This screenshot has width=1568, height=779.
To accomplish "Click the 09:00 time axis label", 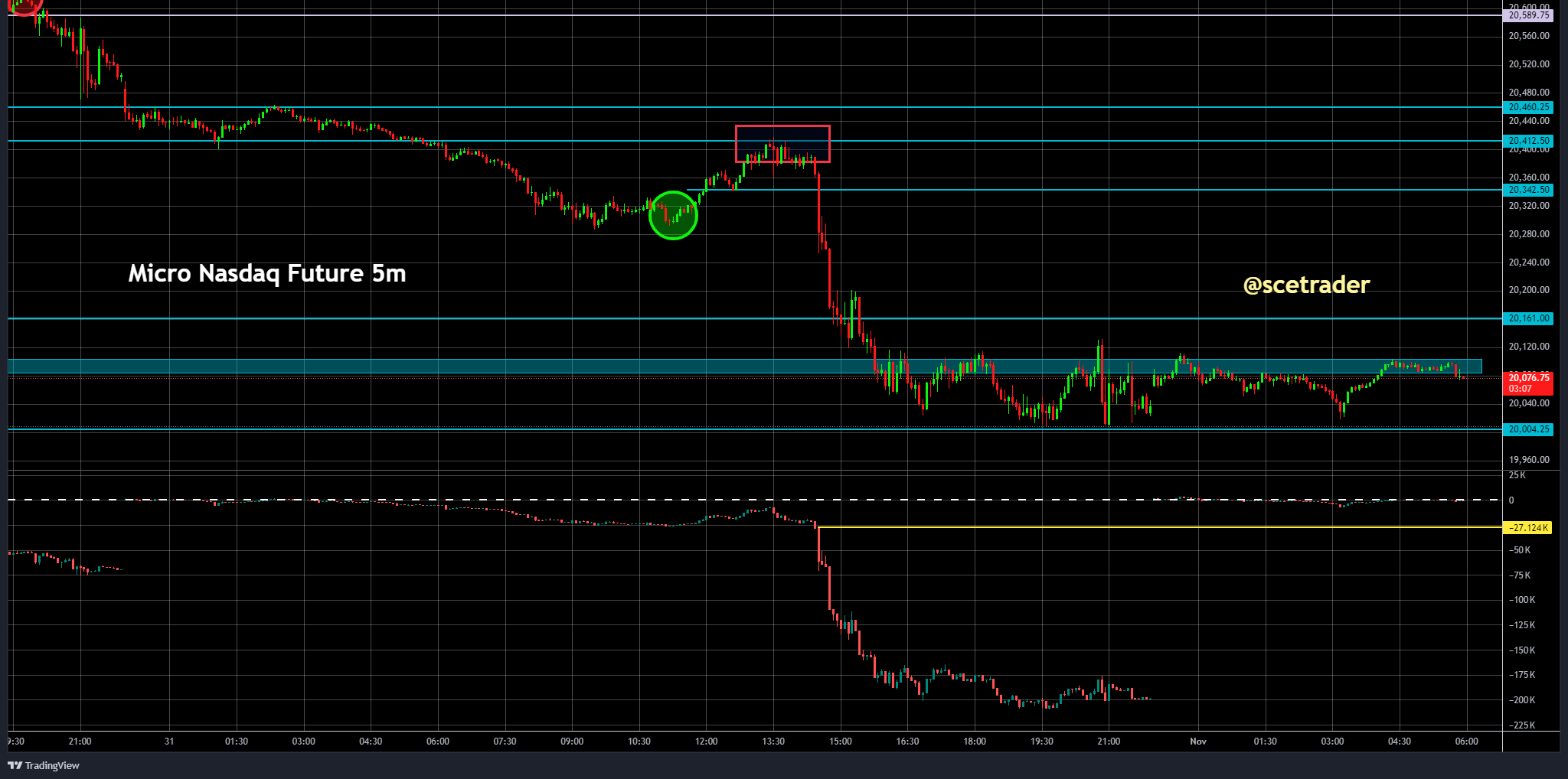I will coord(572,742).
